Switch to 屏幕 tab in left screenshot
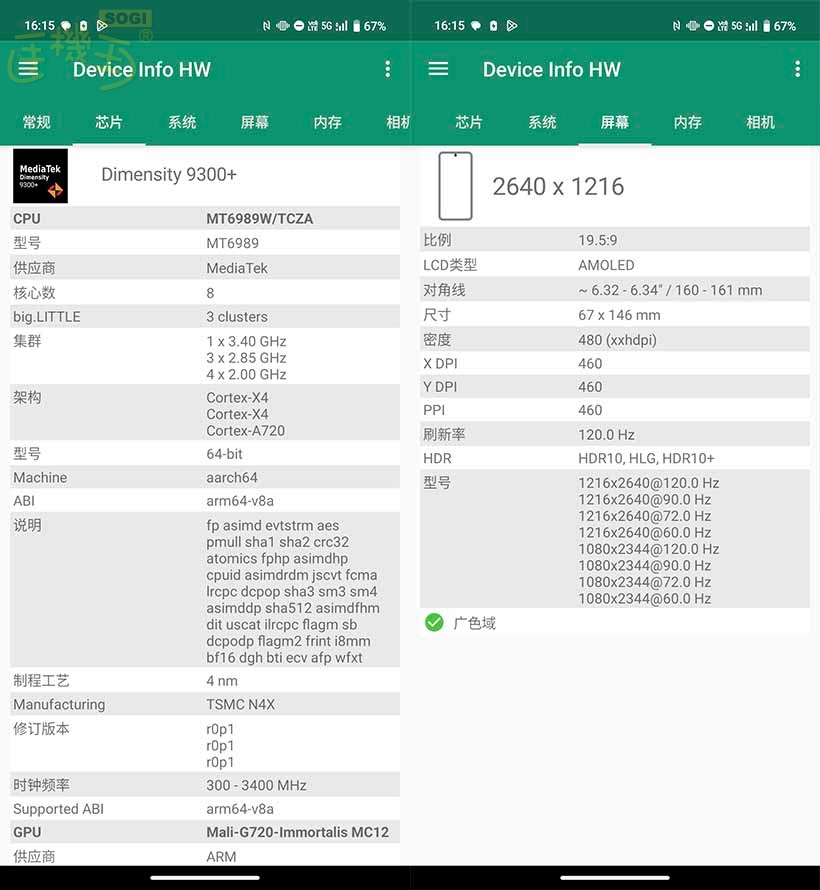Viewport: 820px width, 890px height. (255, 122)
